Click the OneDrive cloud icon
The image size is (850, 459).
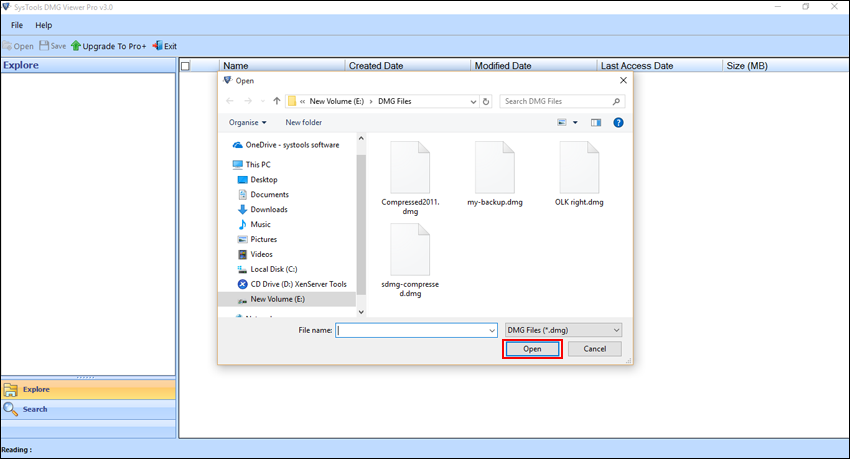click(237, 145)
